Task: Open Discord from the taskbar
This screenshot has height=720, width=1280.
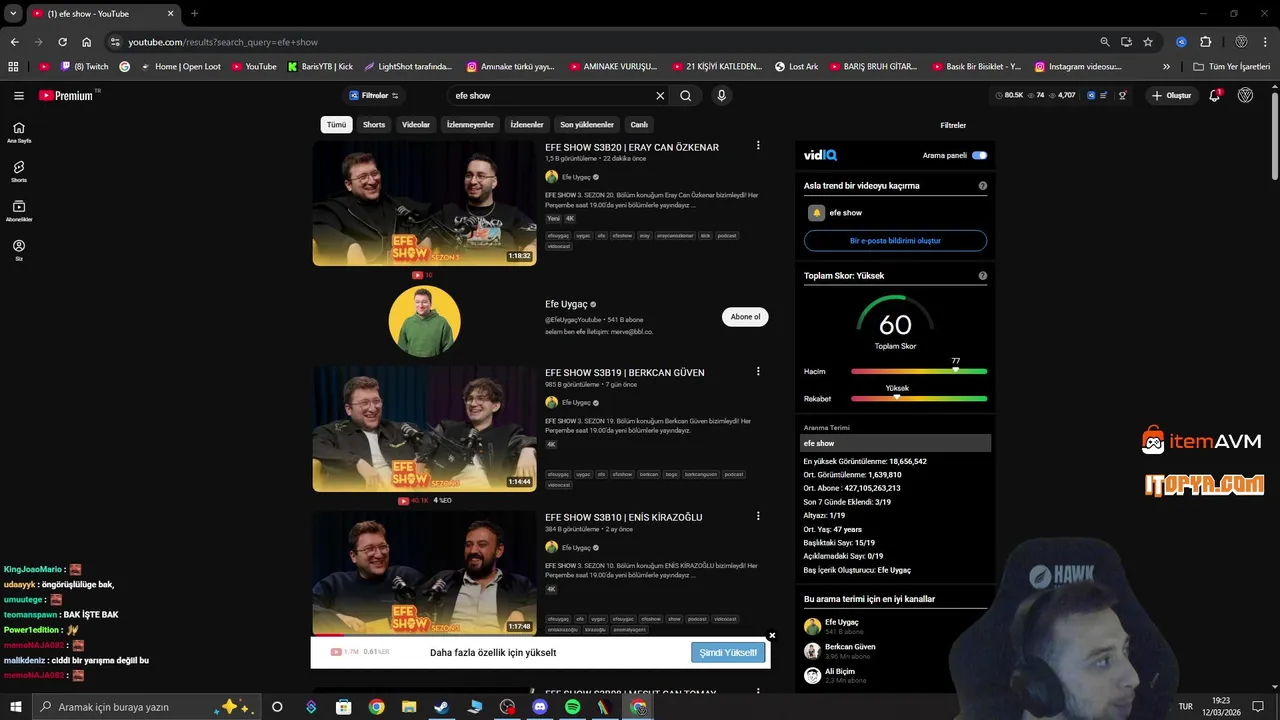Action: [x=541, y=707]
